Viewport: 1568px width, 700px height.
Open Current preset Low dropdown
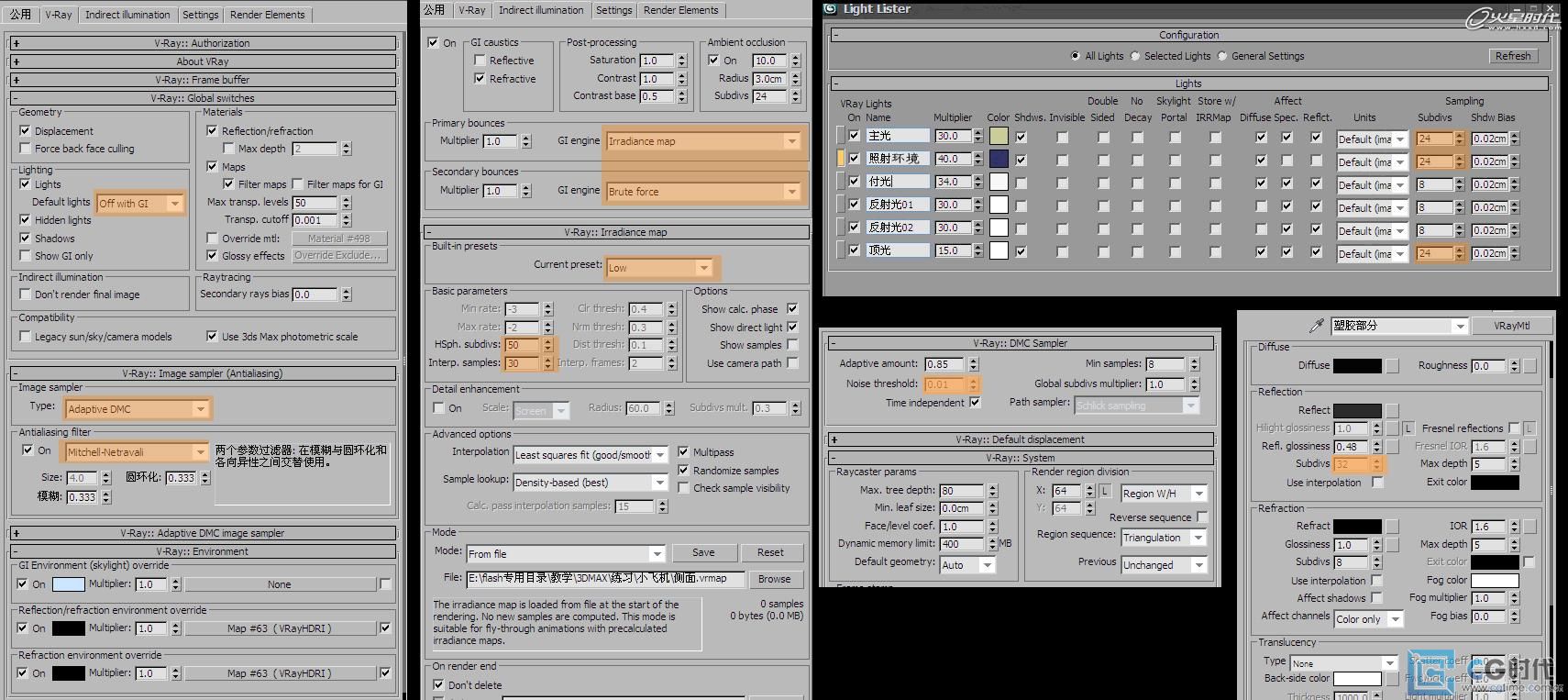pos(659,268)
